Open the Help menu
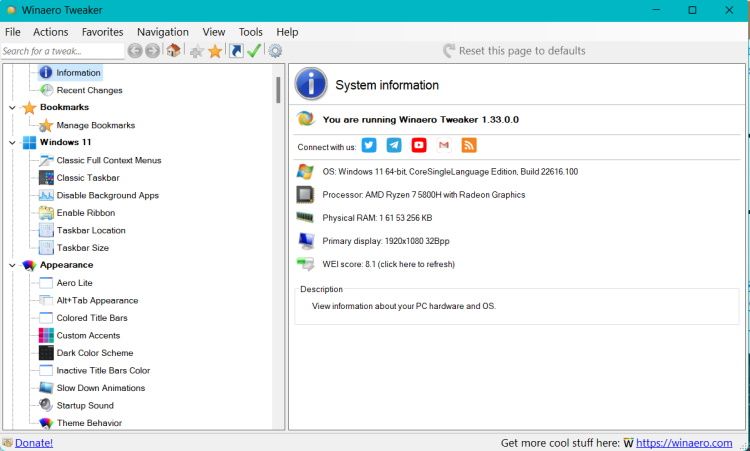The height and width of the screenshot is (451, 750). coord(287,32)
